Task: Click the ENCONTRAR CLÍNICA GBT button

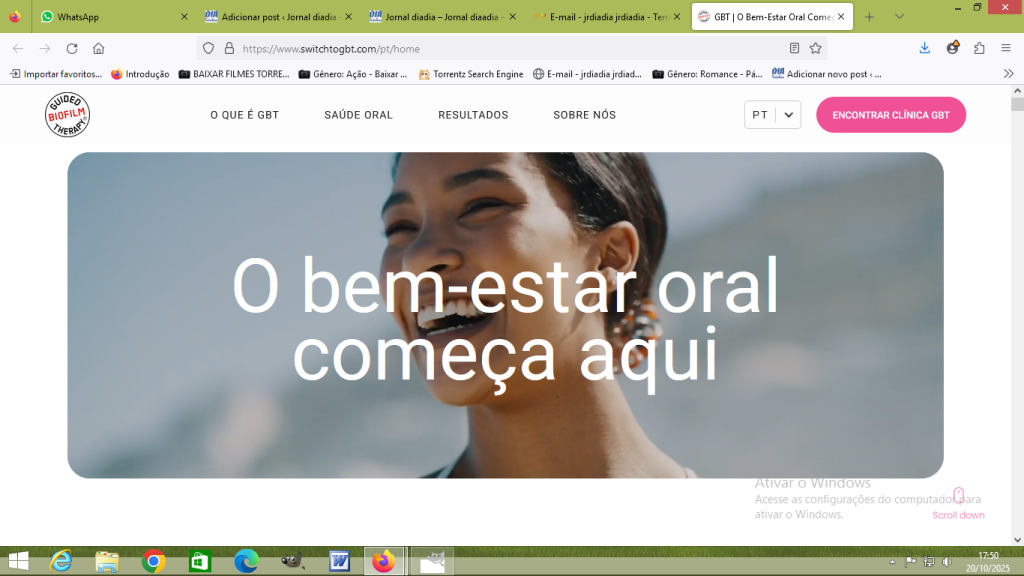Action: [890, 115]
